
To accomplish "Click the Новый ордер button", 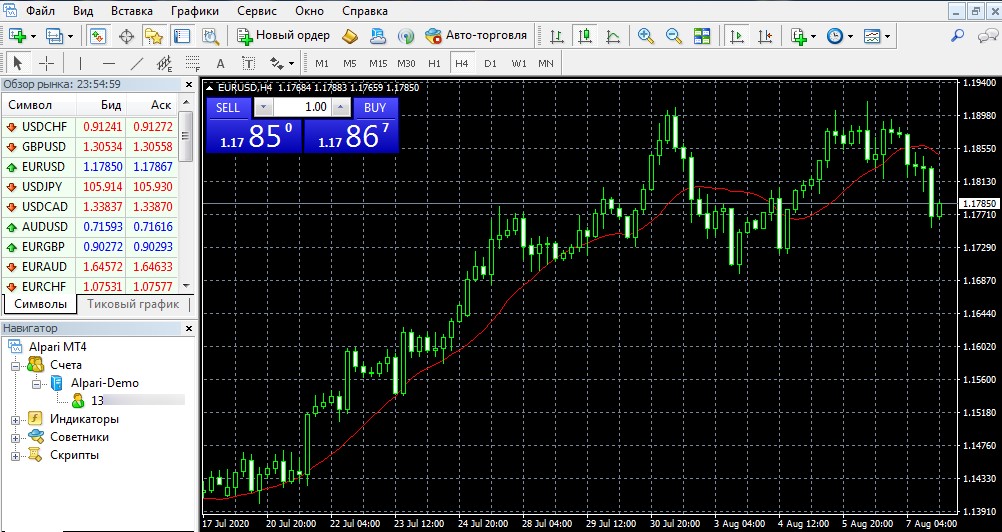I will [x=283, y=36].
